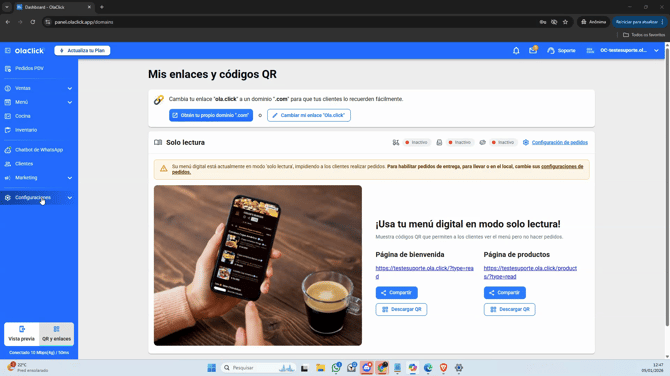Open WhatsApp from the taskbar
Image resolution: width=670 pixels, height=376 pixels.
tap(336, 367)
